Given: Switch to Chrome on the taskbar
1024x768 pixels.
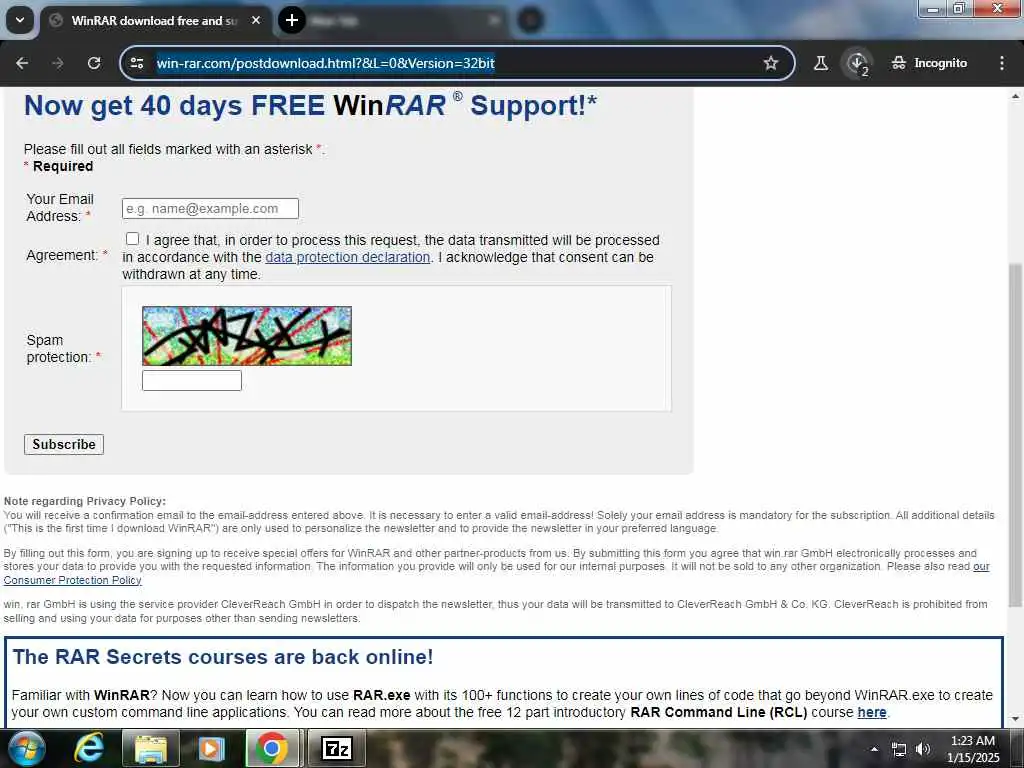Looking at the screenshot, I should pyautogui.click(x=273, y=748).
